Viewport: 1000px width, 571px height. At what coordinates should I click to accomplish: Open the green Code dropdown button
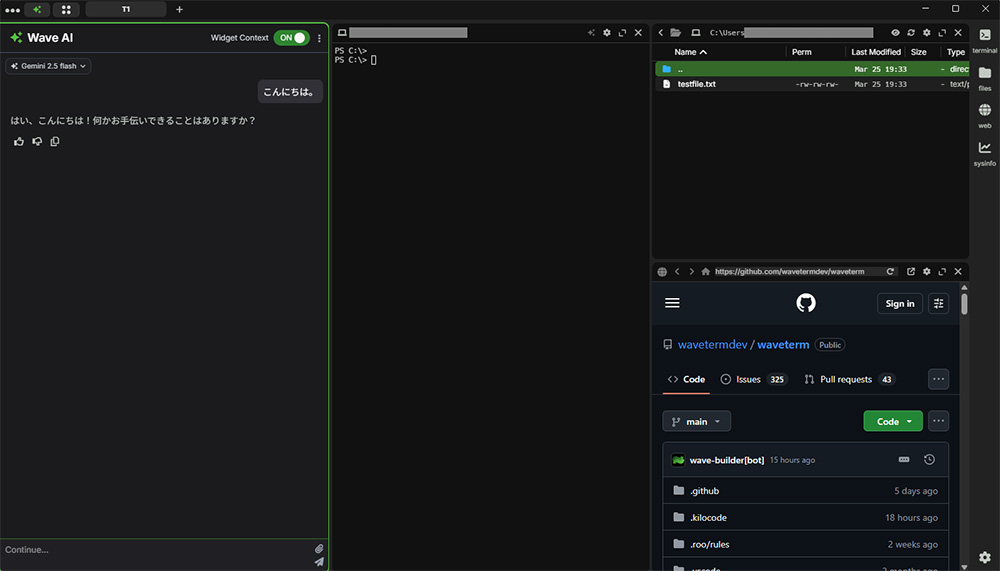pos(892,421)
